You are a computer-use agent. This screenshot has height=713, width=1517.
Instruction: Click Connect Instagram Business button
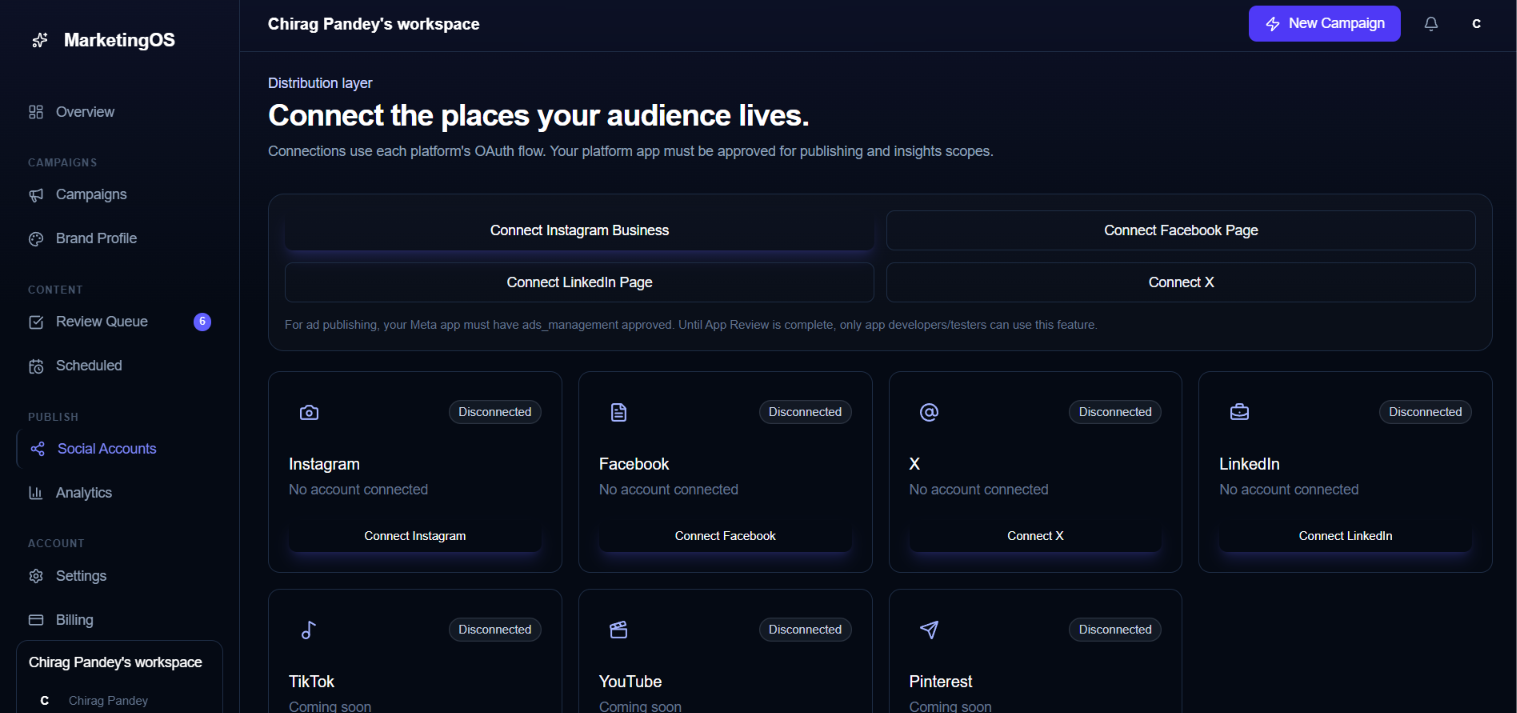(579, 230)
